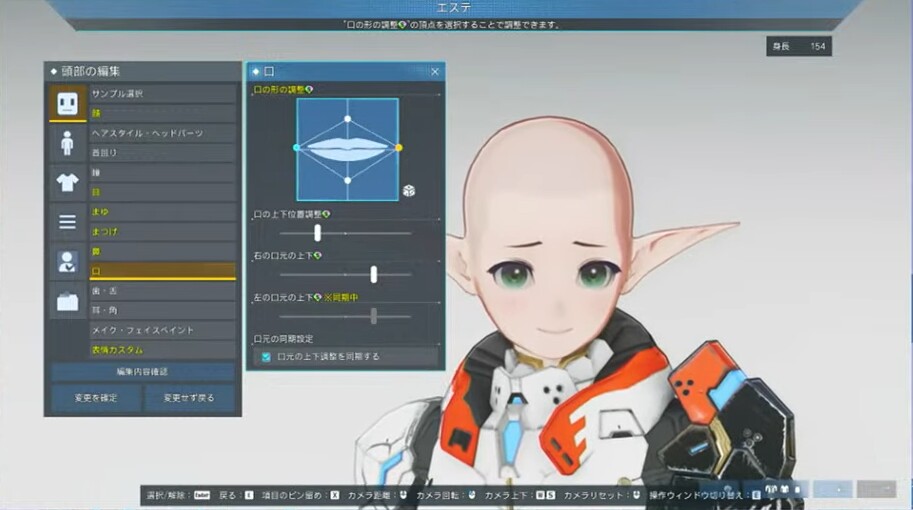Viewport: 913px width, 510px height.
Task: Open the body editing category icon
Action: [x=68, y=143]
